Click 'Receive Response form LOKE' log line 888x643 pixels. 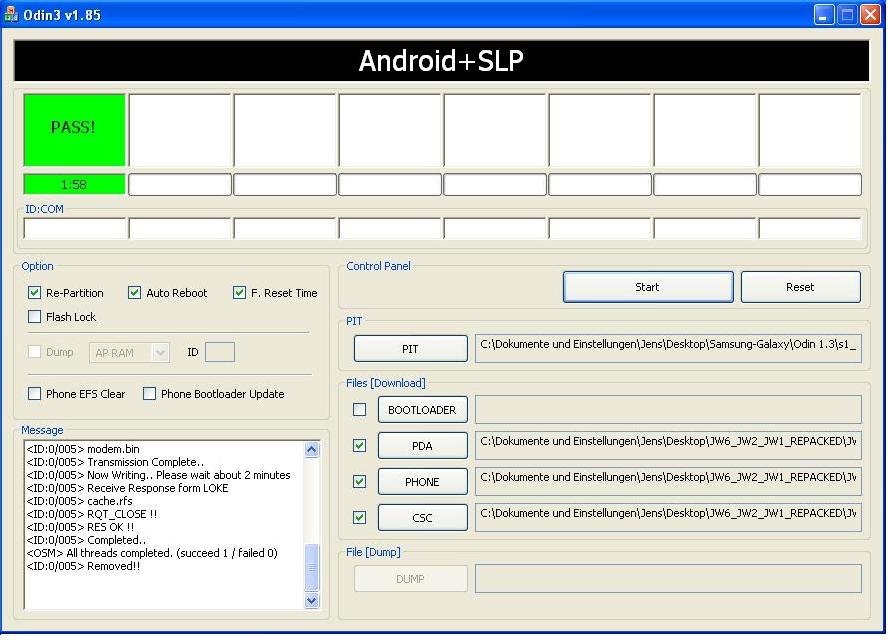pyautogui.click(x=127, y=488)
